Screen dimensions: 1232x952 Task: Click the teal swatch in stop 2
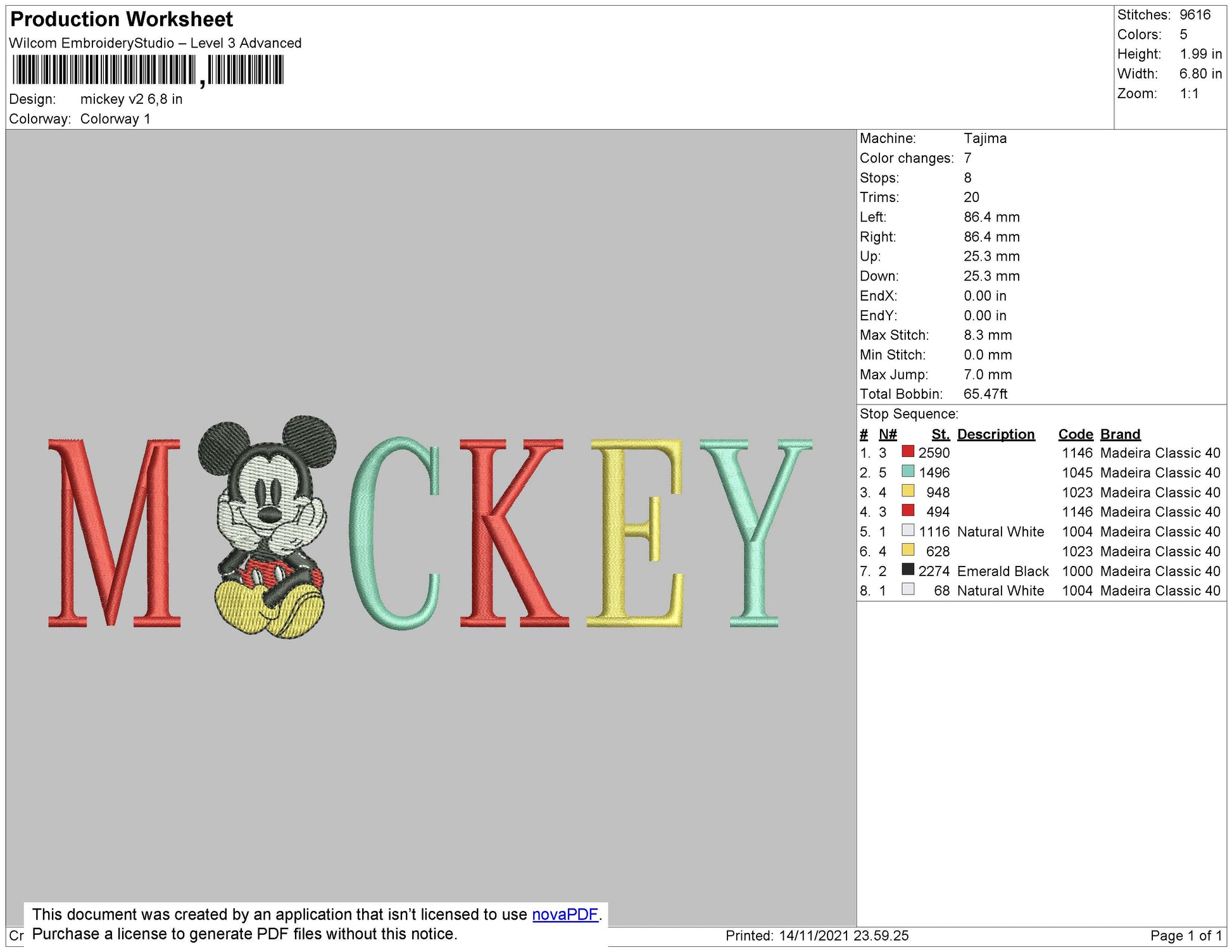click(908, 471)
